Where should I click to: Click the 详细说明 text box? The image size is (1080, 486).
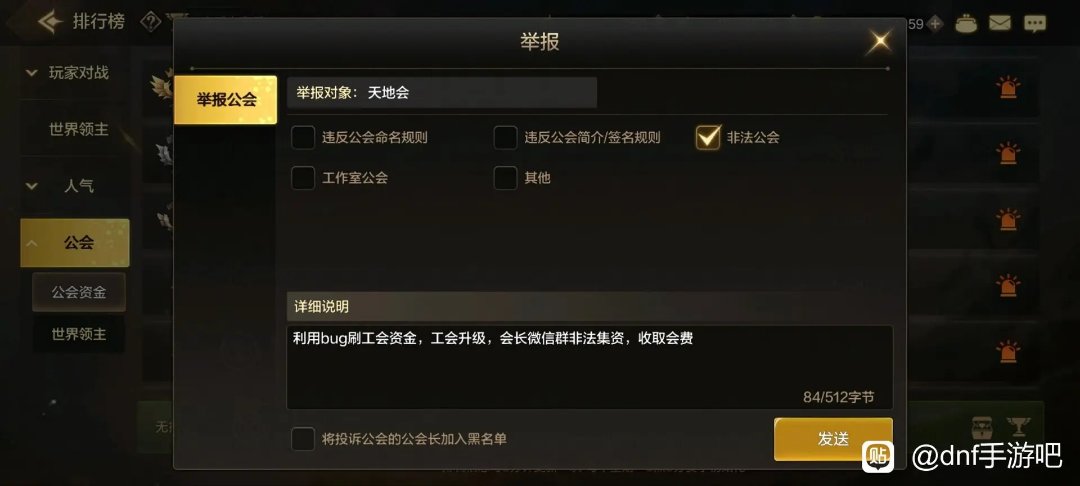click(x=590, y=367)
